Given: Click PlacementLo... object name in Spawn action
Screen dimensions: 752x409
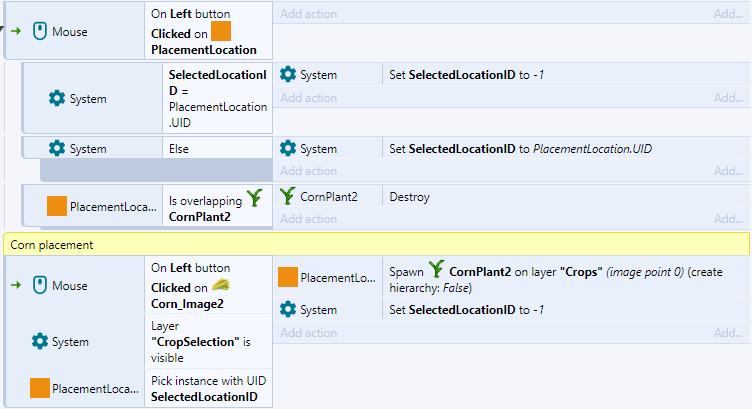Looking at the screenshot, I should (338, 278).
